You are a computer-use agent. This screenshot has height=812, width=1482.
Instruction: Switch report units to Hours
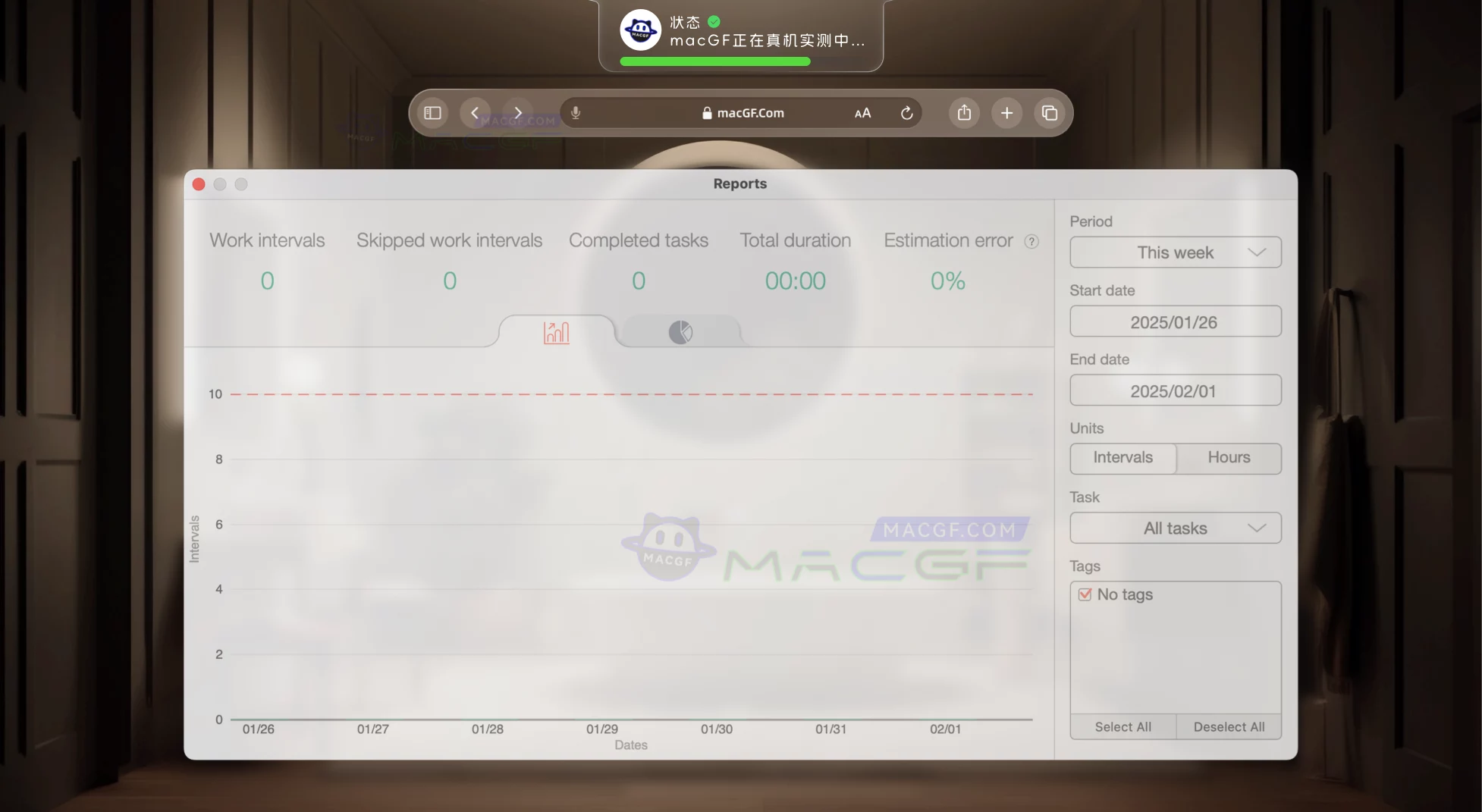1228,458
